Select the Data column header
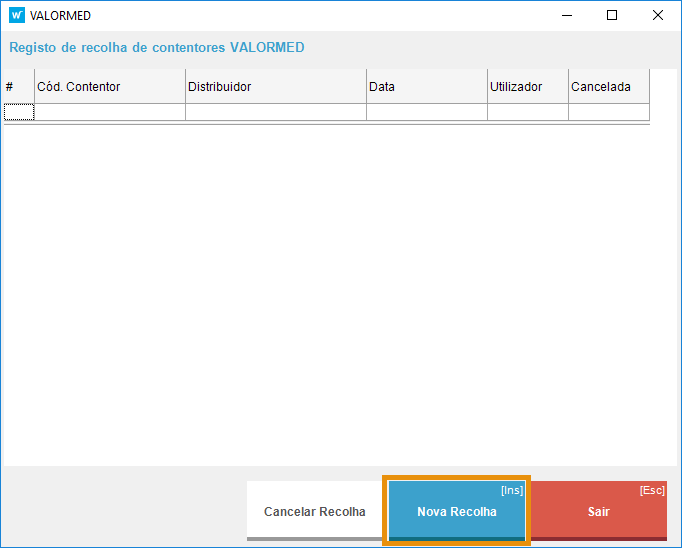Image resolution: width=682 pixels, height=548 pixels. pos(427,87)
